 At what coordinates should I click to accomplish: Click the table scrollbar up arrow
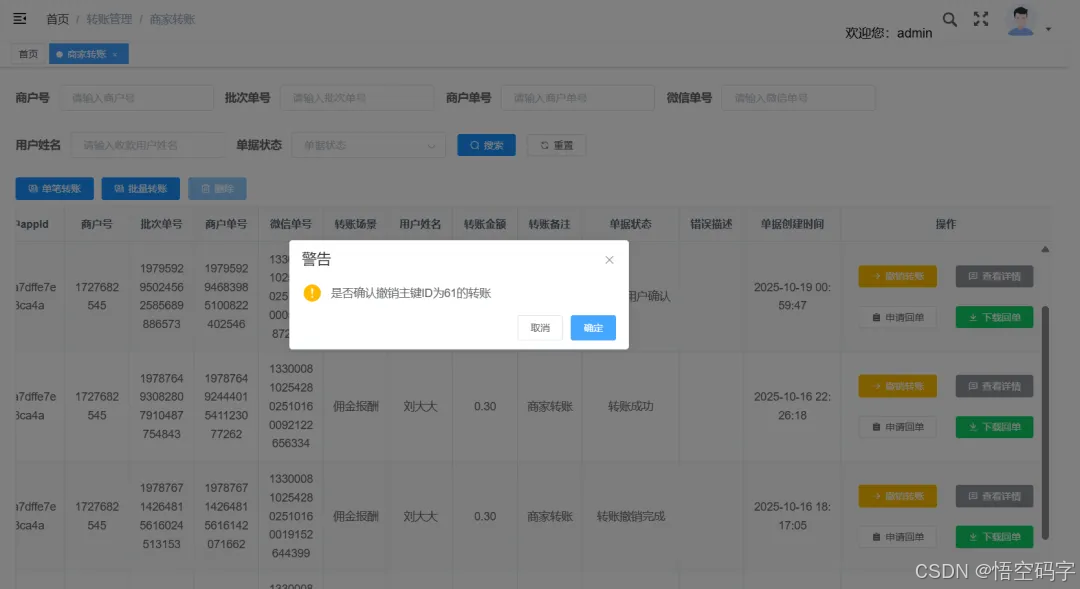(x=1045, y=249)
